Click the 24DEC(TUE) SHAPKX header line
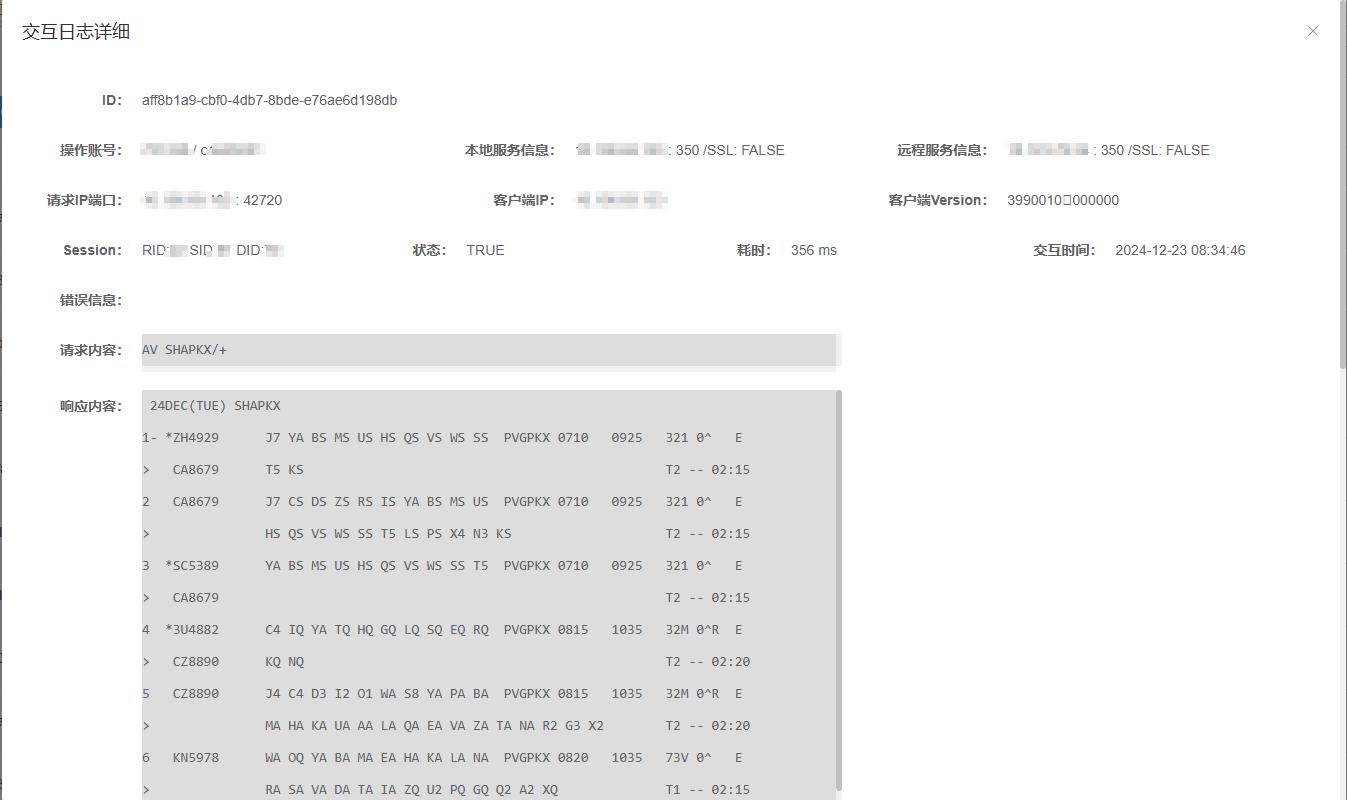1347x800 pixels. pyautogui.click(x=215, y=406)
